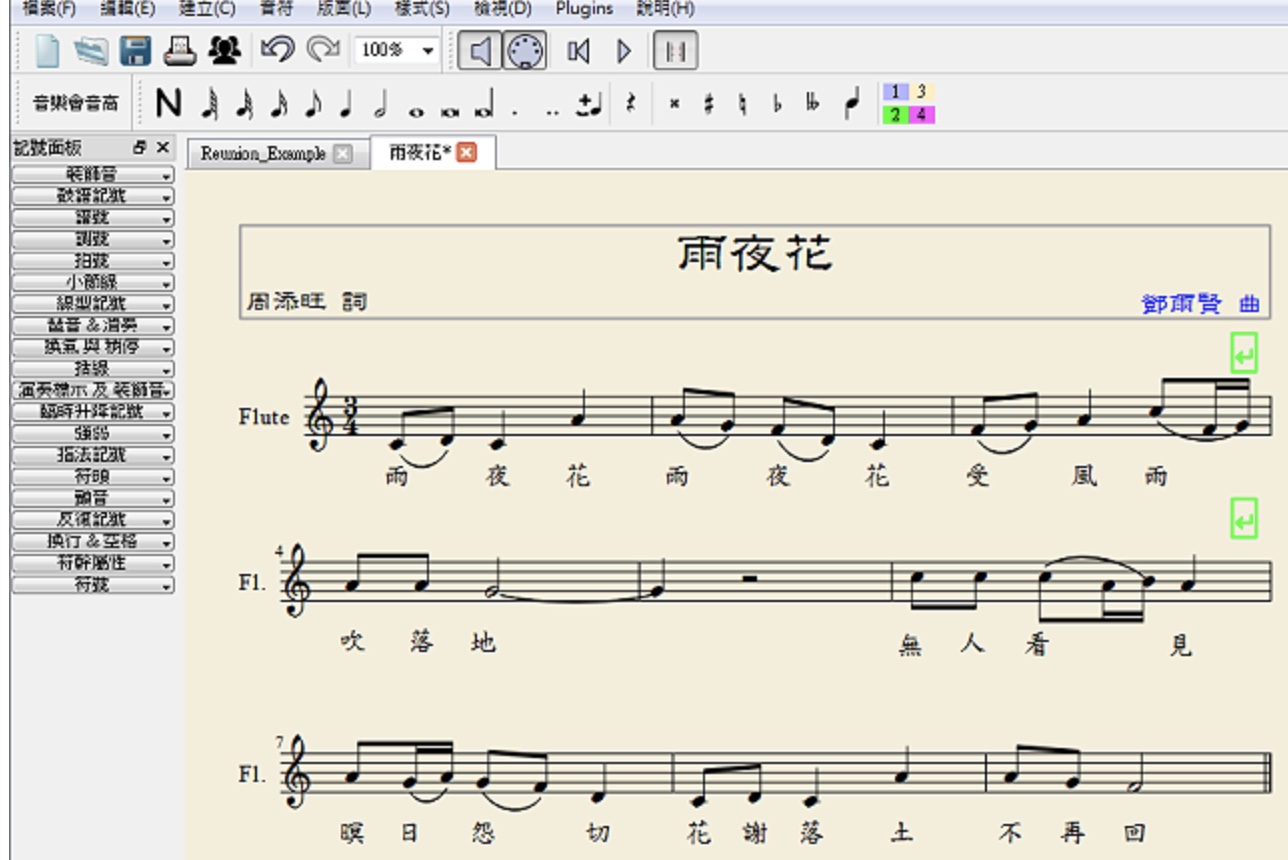Open the 建立(C) menu

[x=207, y=9]
